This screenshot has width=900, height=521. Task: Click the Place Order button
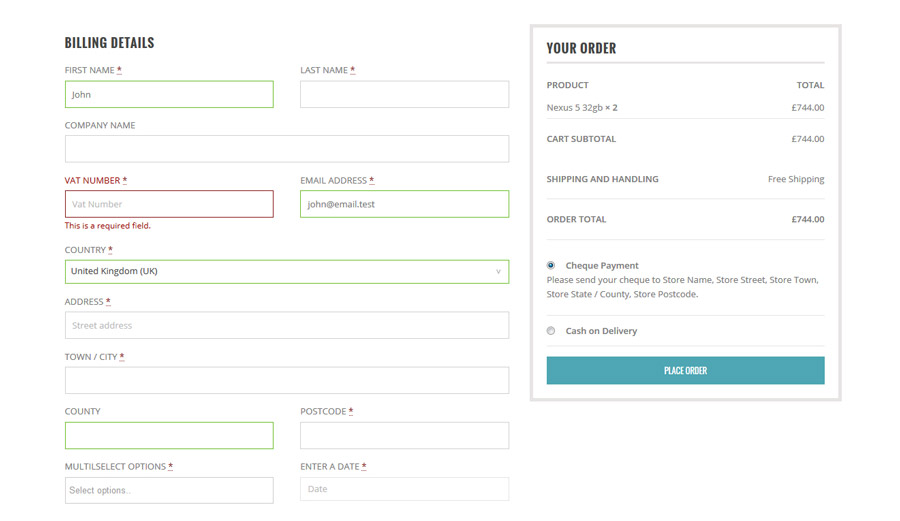coord(685,370)
